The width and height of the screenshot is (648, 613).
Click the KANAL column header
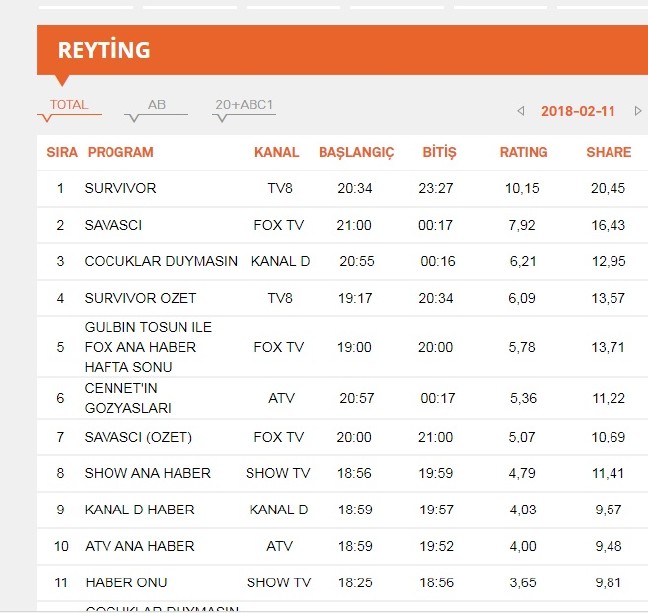[276, 153]
